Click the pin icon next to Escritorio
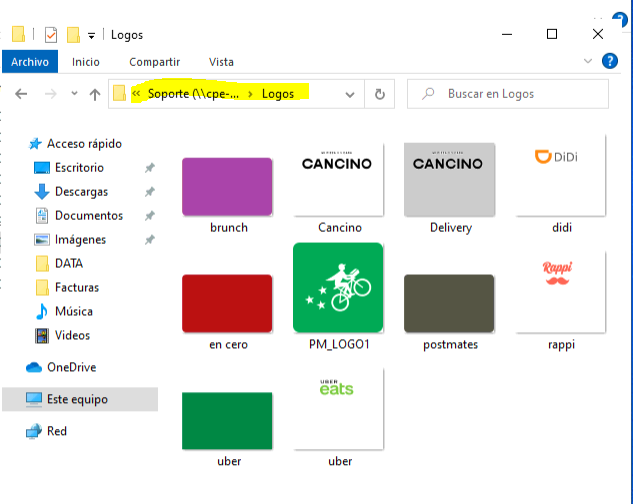633x504 pixels. pos(150,168)
